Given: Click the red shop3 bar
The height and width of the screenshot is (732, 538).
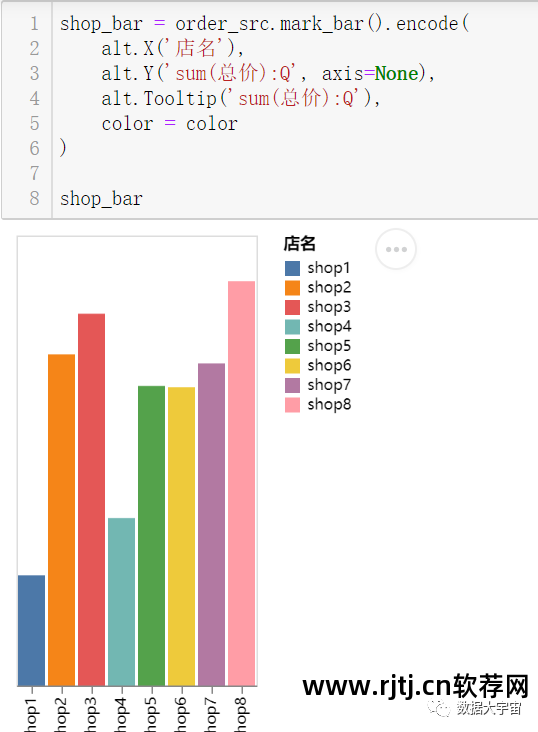Looking at the screenshot, I should point(92,500).
